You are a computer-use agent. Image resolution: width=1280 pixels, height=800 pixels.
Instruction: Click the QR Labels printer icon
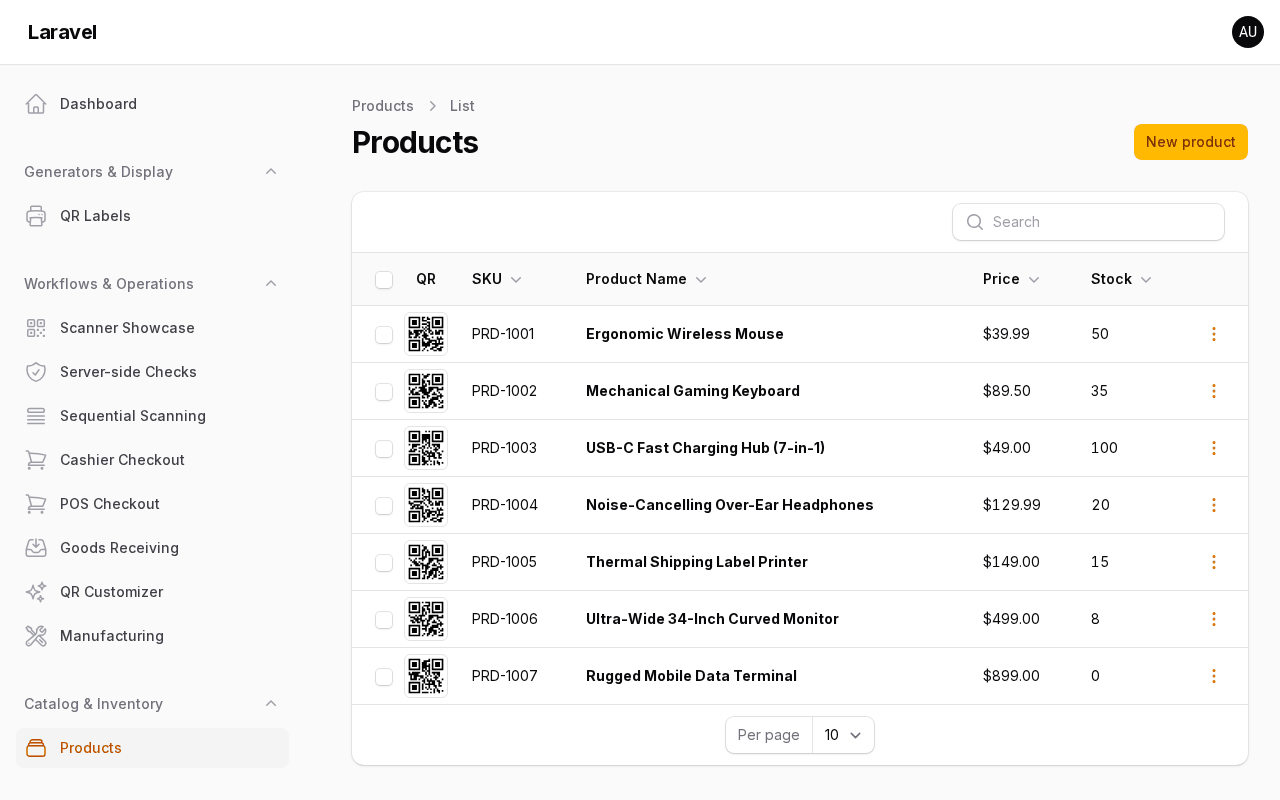36,216
